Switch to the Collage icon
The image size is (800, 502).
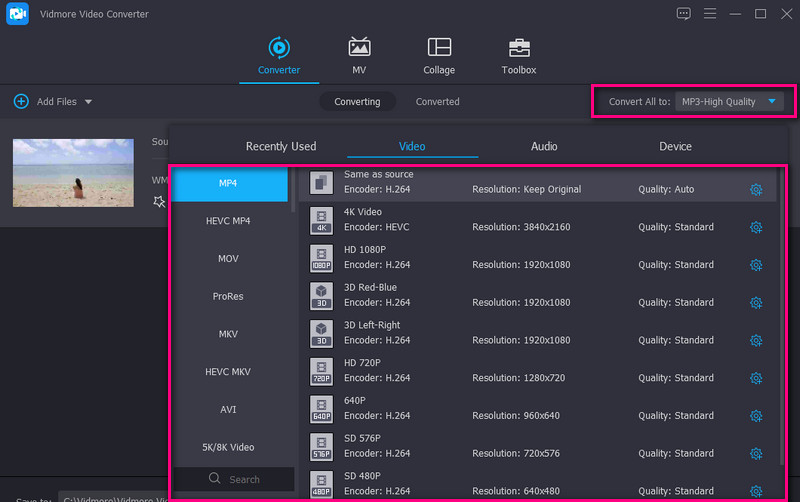[438, 48]
